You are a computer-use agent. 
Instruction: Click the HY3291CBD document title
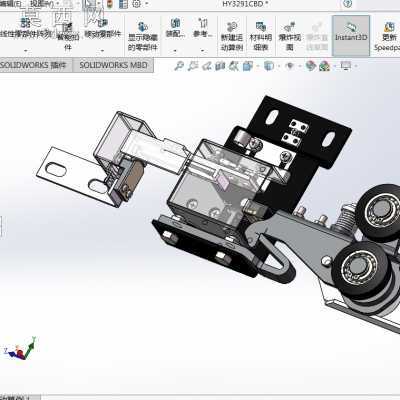pos(245,4)
